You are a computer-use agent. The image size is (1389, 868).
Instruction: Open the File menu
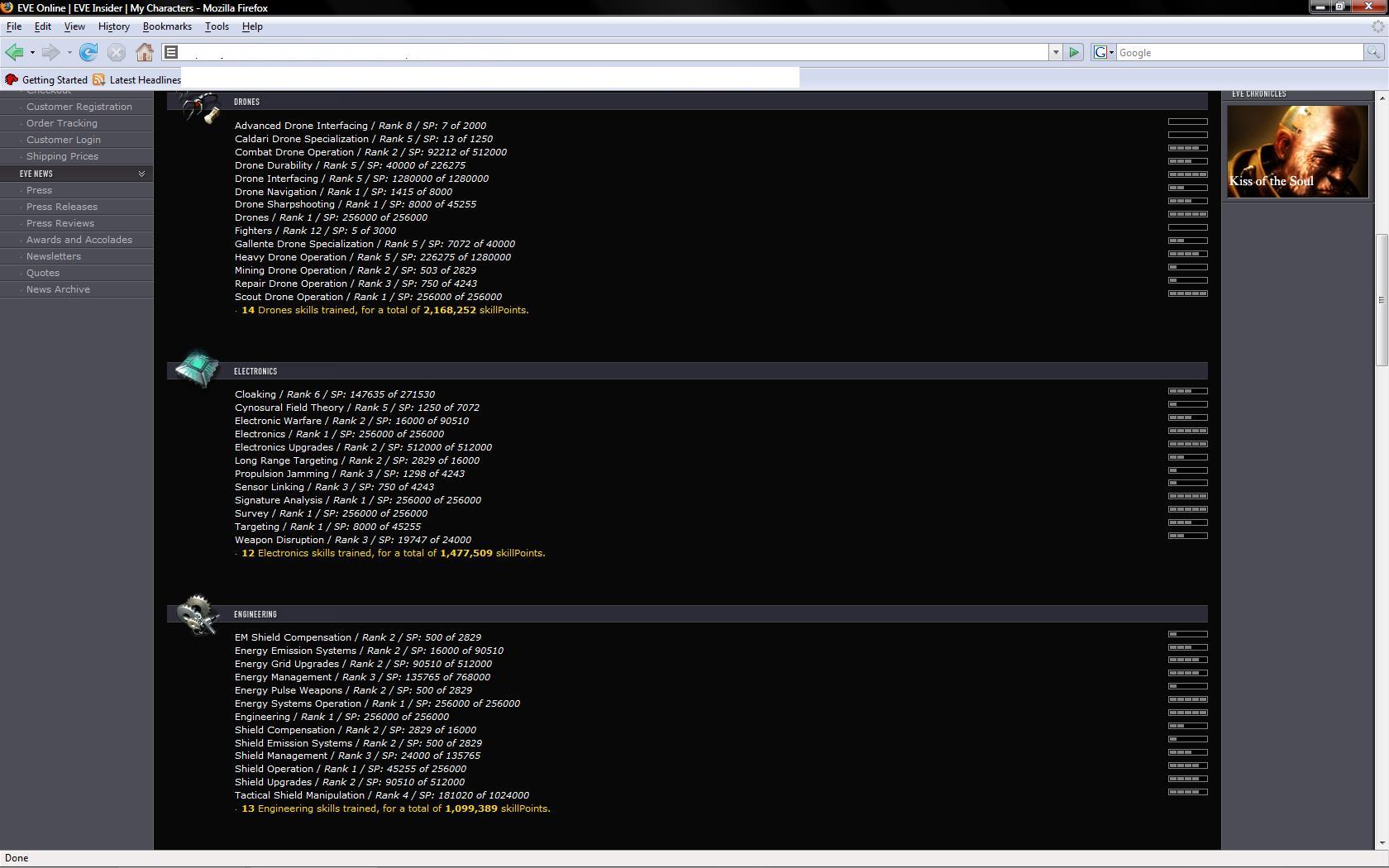[x=14, y=26]
